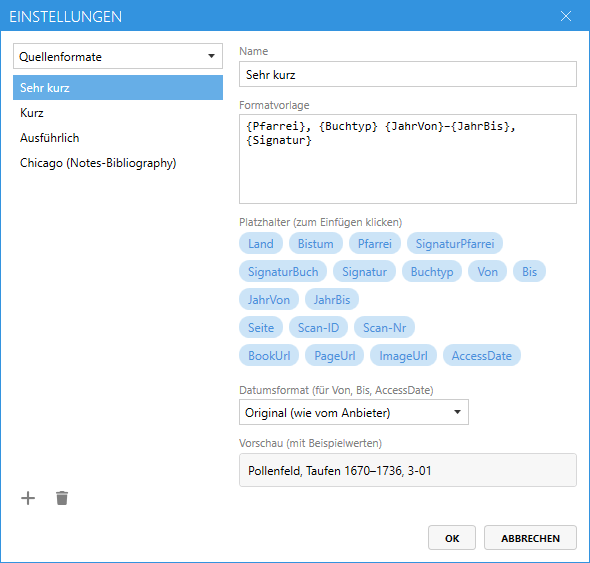Insert the Buchtyp placeholder
This screenshot has width=590, height=563.
(432, 271)
